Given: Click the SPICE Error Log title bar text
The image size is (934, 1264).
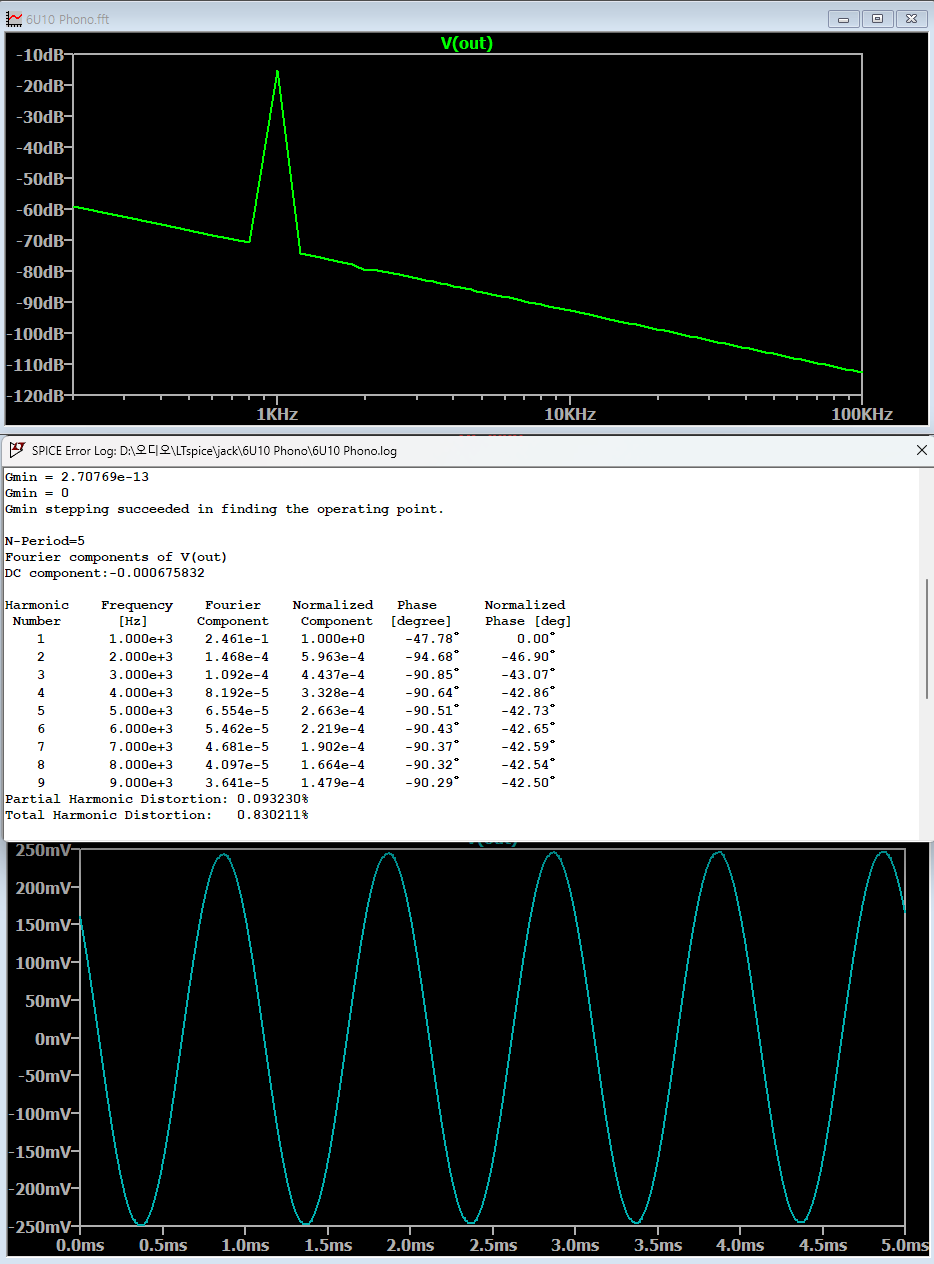Looking at the screenshot, I should (215, 451).
